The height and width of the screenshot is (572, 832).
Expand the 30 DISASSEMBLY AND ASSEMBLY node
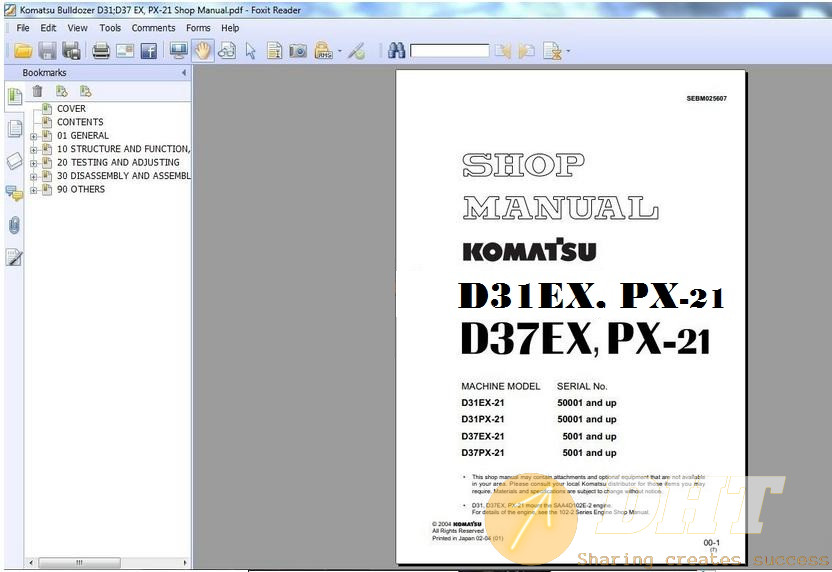[x=34, y=177]
